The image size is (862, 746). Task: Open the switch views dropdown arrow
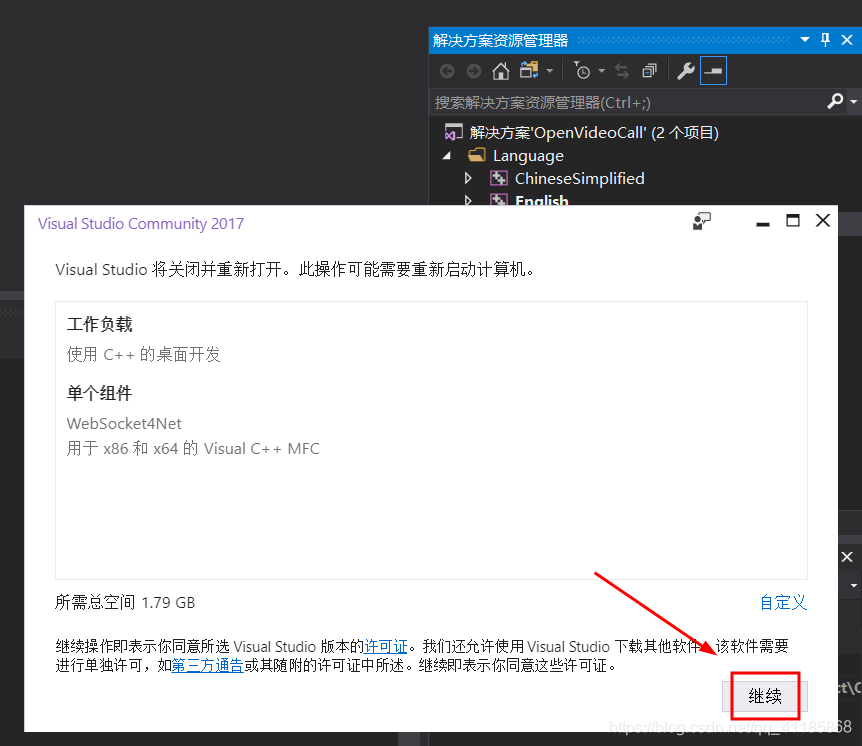coord(548,71)
